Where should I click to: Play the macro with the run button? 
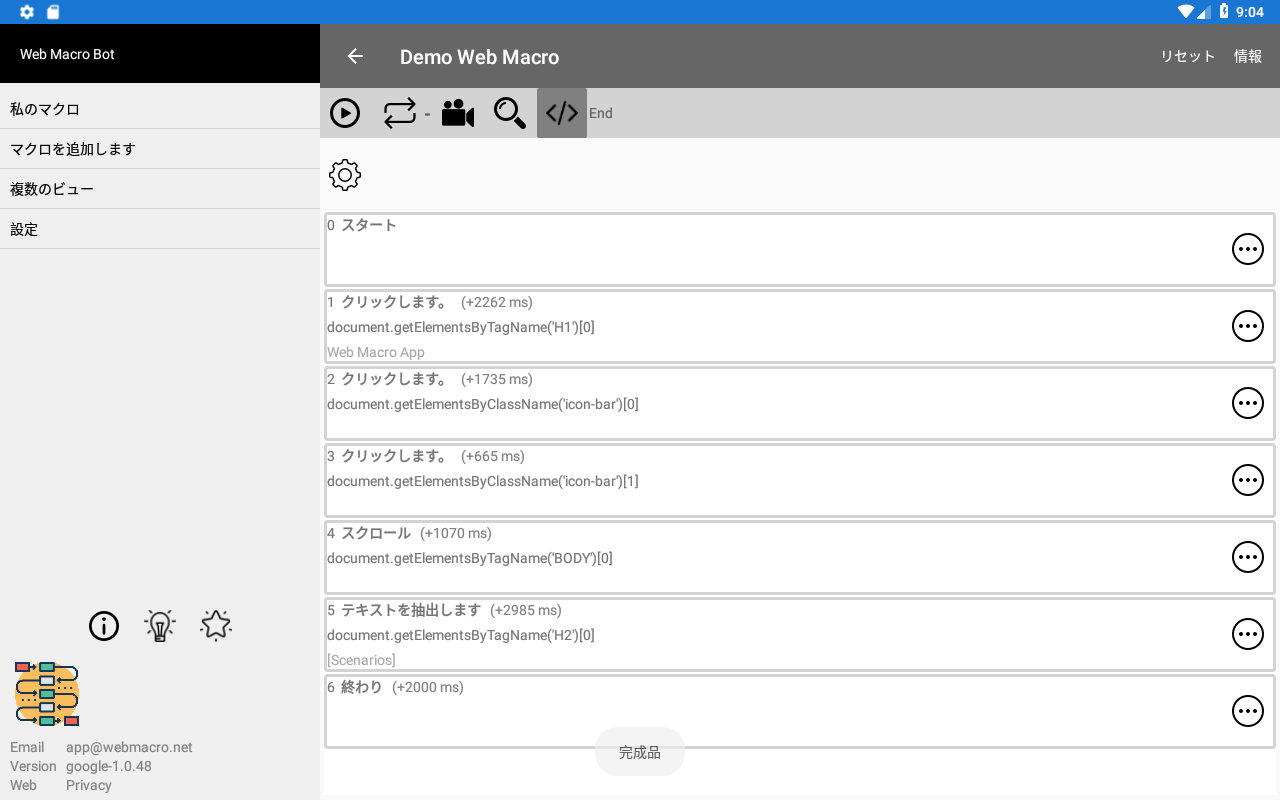[345, 113]
